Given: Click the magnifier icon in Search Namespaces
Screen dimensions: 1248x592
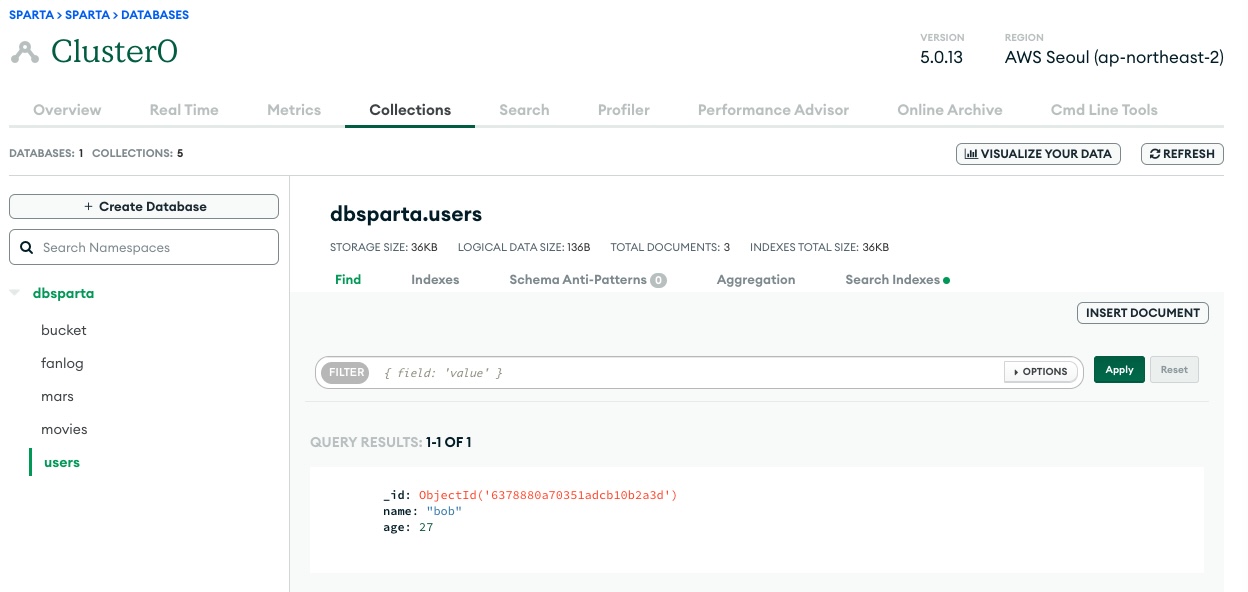Looking at the screenshot, I should pyautogui.click(x=27, y=247).
